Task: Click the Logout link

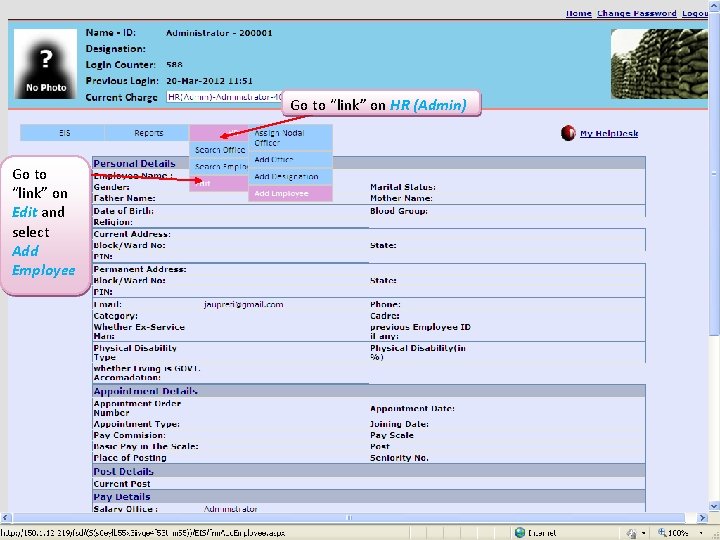Action: point(695,13)
